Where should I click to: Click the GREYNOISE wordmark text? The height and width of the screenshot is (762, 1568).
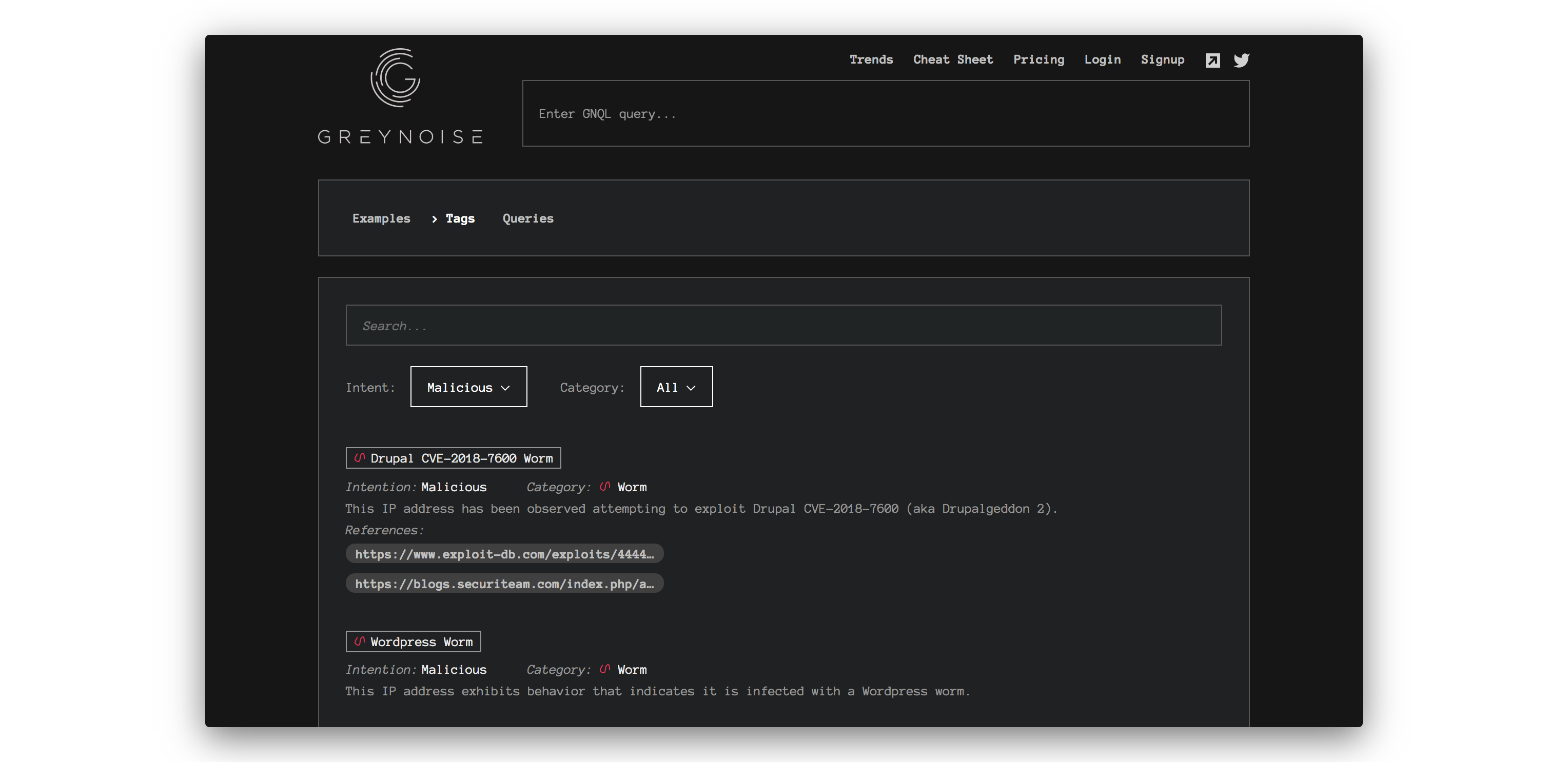tap(401, 137)
